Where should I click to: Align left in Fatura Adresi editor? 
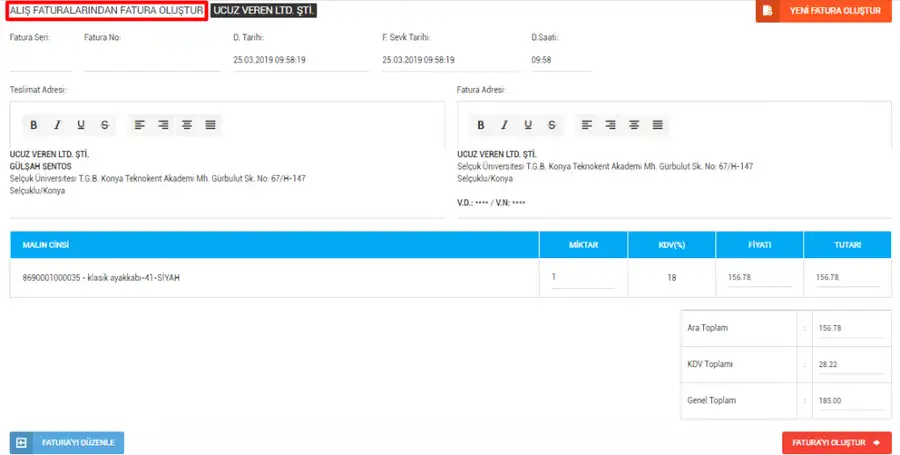click(x=587, y=125)
